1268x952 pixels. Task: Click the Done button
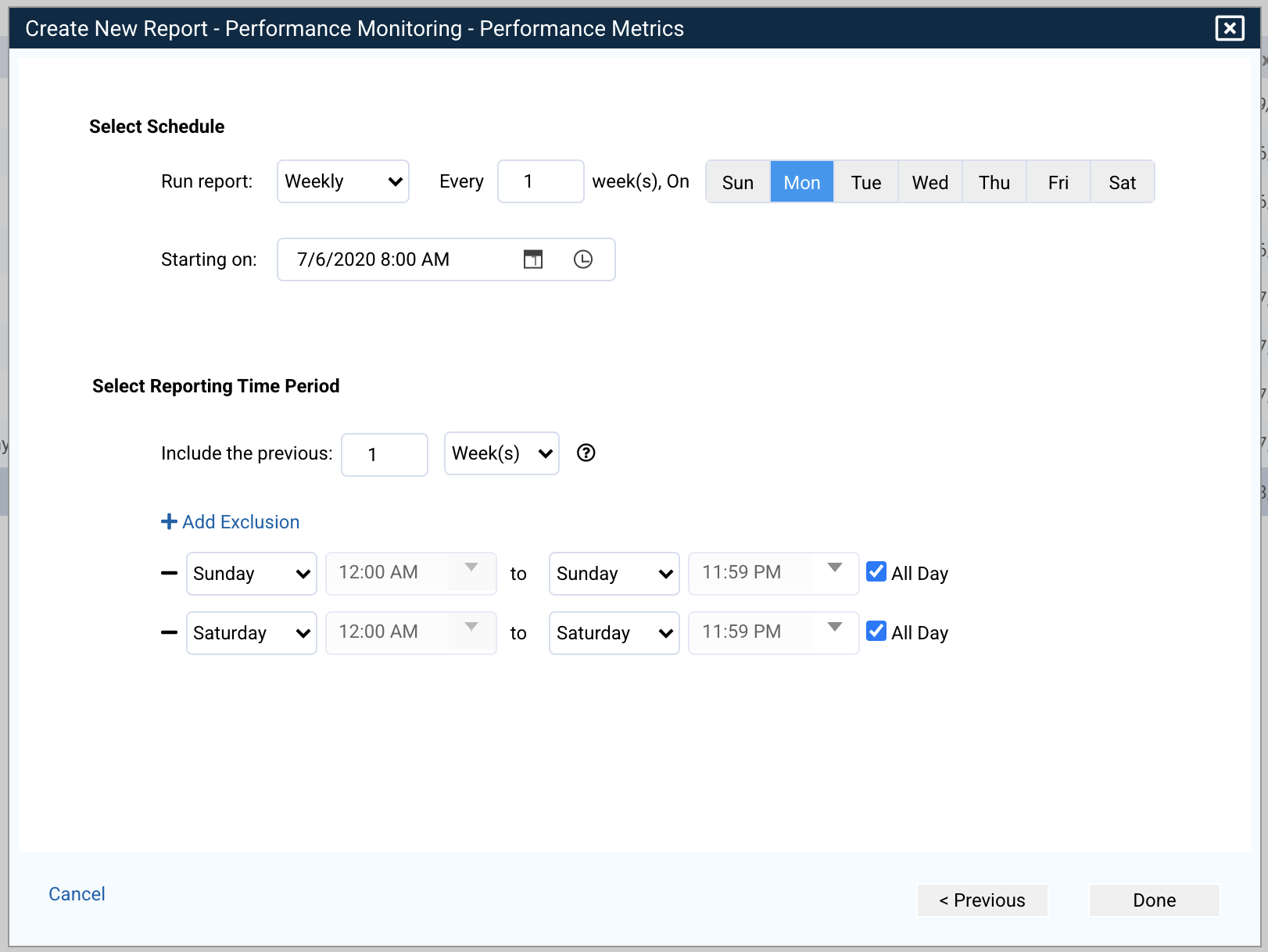pyautogui.click(x=1155, y=900)
